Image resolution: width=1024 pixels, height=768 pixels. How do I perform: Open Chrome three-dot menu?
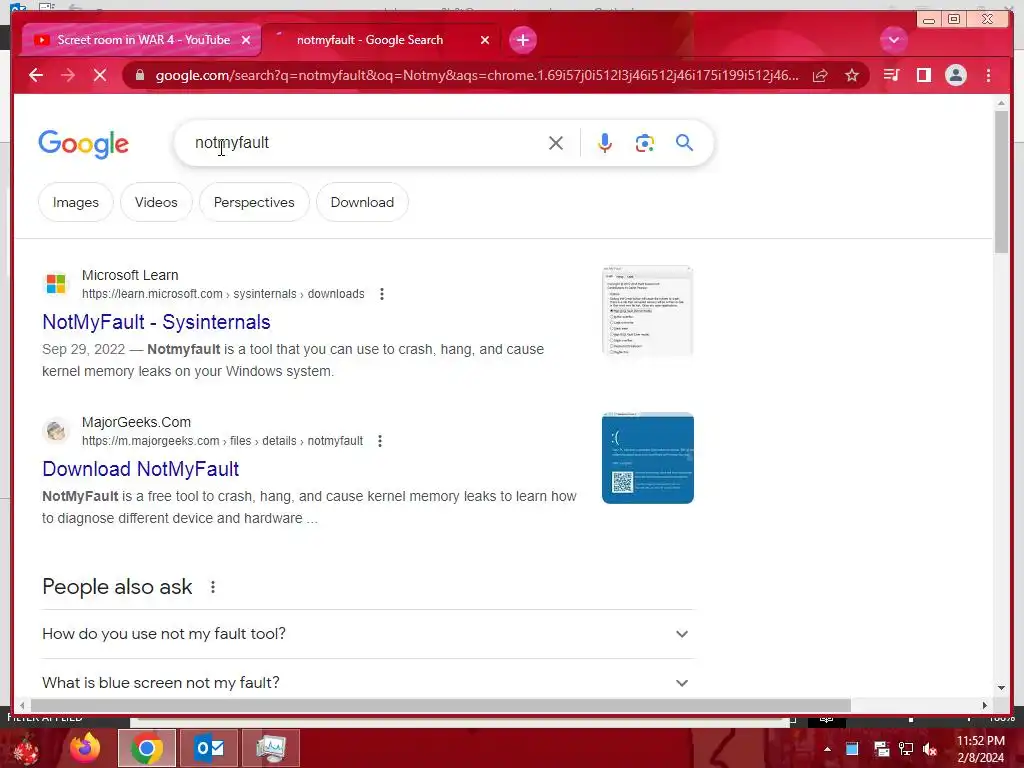coord(988,75)
